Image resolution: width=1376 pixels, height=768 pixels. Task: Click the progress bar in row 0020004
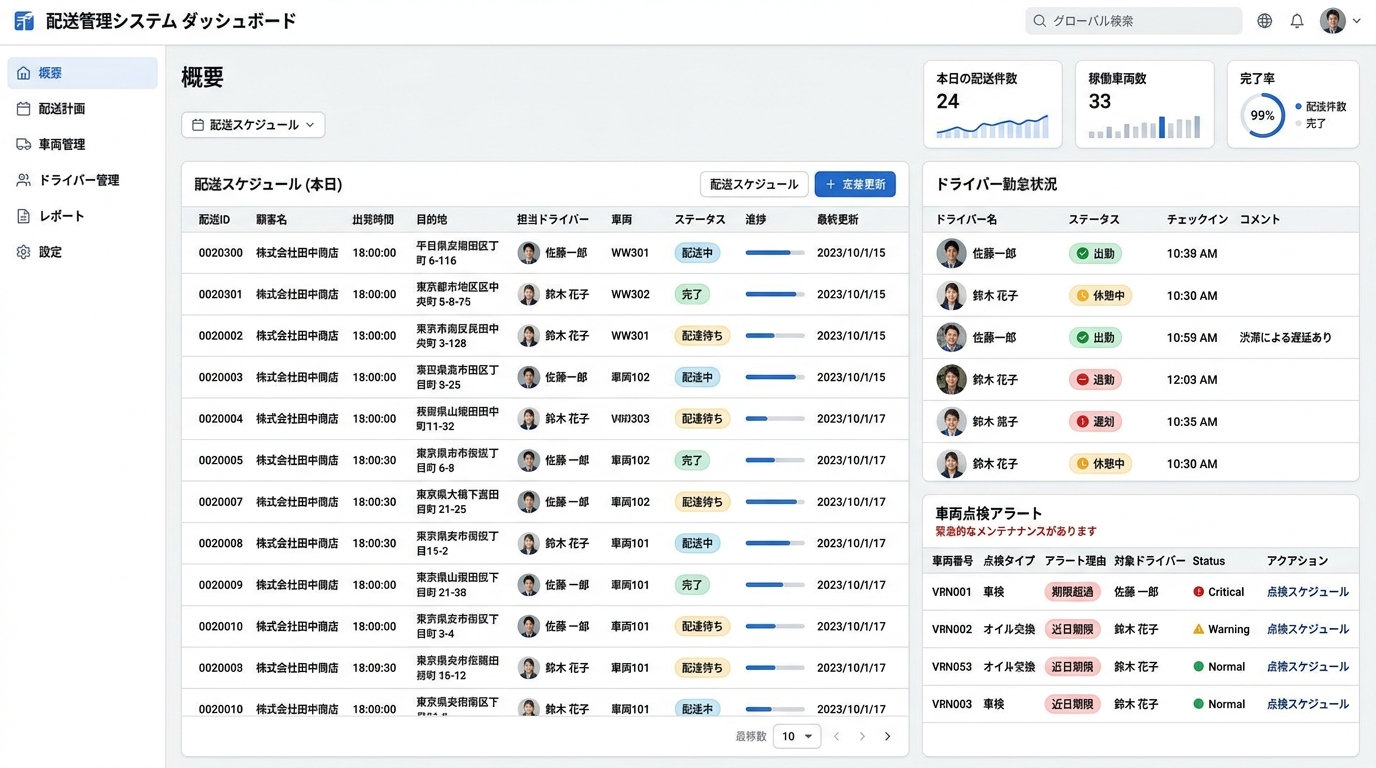point(775,419)
